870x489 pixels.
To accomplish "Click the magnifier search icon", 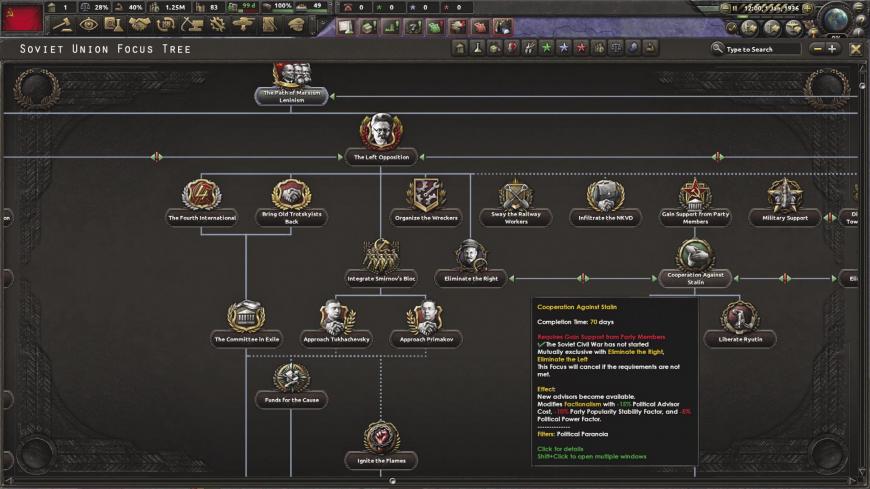I will pyautogui.click(x=717, y=49).
